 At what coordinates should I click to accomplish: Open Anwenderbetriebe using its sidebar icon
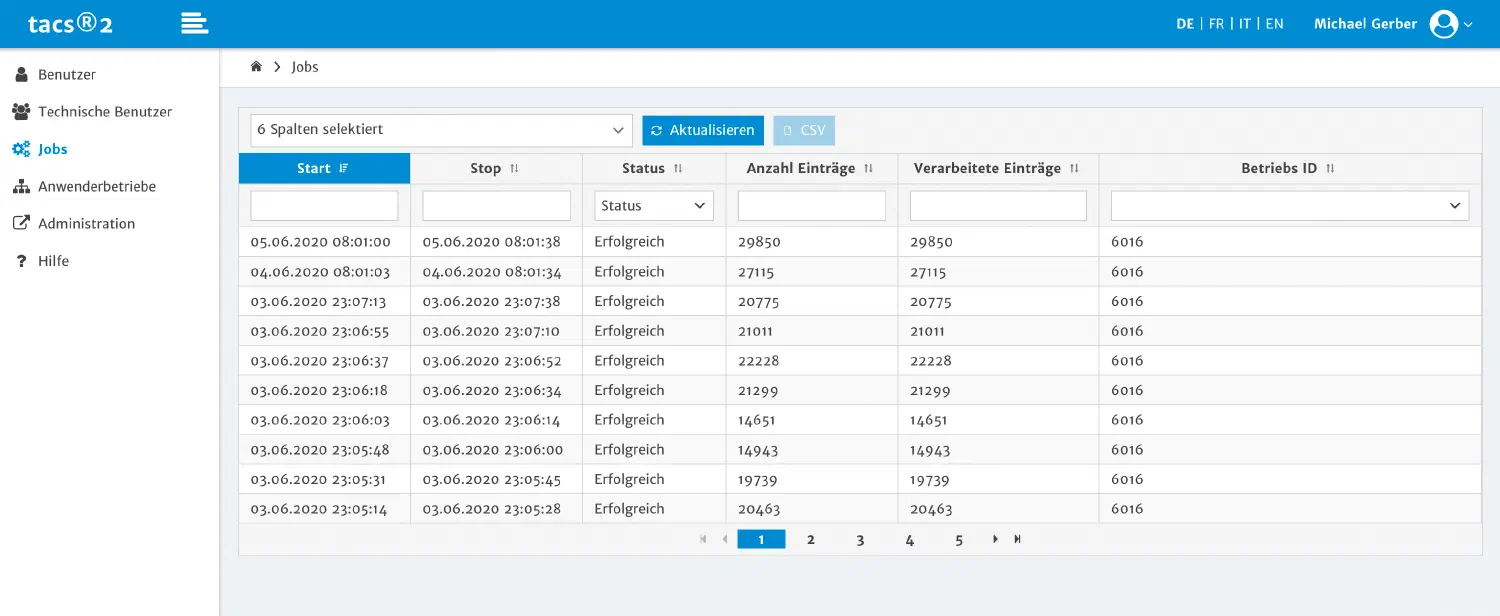tap(21, 186)
